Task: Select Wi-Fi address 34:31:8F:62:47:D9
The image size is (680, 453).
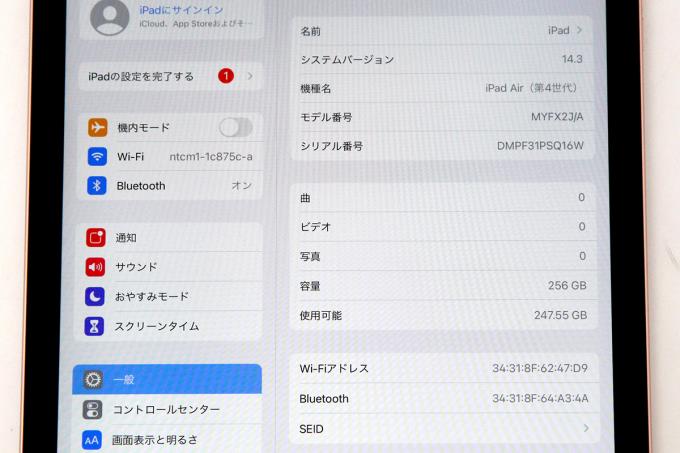Action: point(540,368)
